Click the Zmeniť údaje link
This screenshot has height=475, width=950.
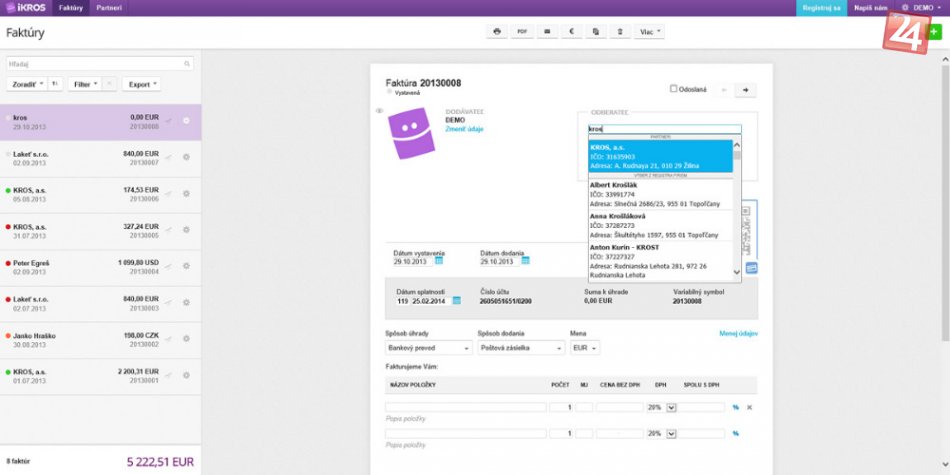tap(464, 129)
